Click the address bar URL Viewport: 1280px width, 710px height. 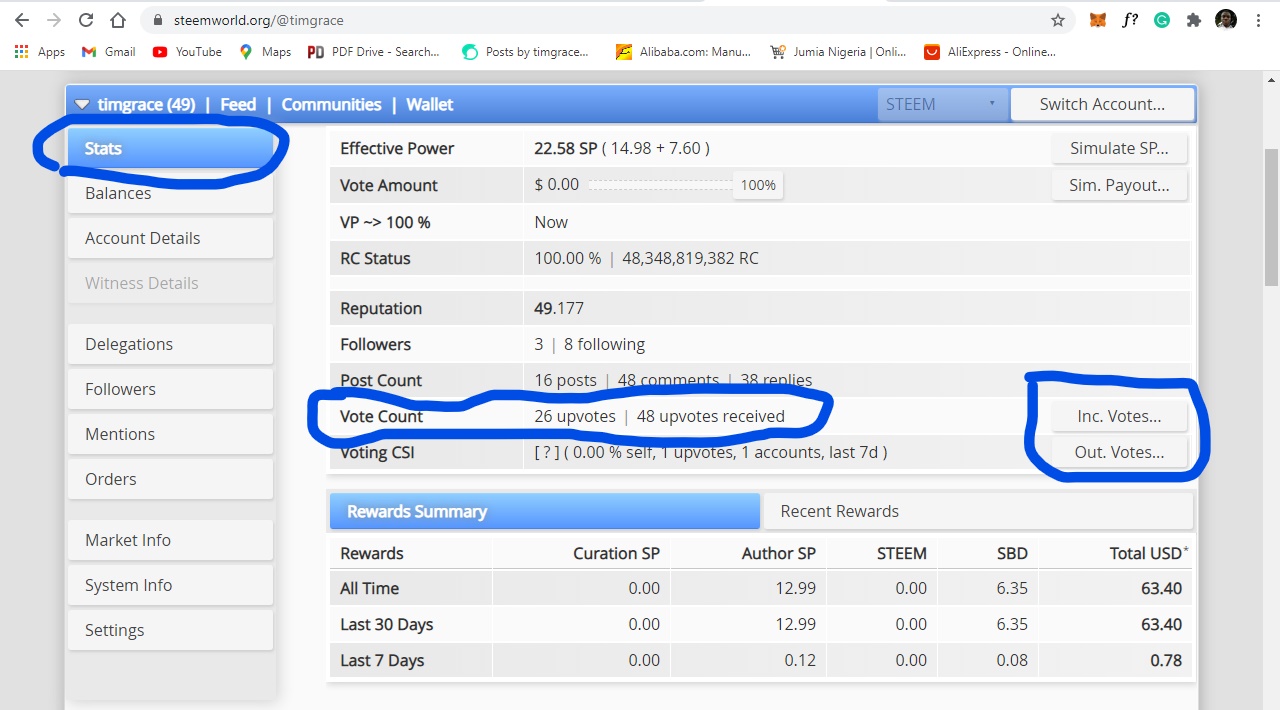(x=258, y=20)
